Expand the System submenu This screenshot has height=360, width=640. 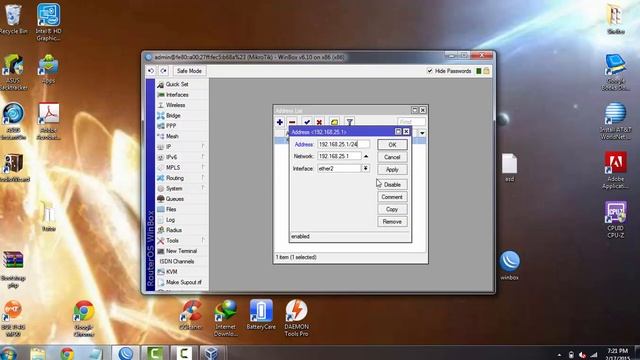(182, 189)
